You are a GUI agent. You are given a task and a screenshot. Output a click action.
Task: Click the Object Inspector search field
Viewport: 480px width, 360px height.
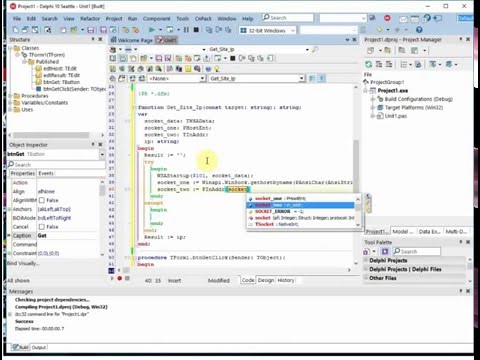point(56,165)
